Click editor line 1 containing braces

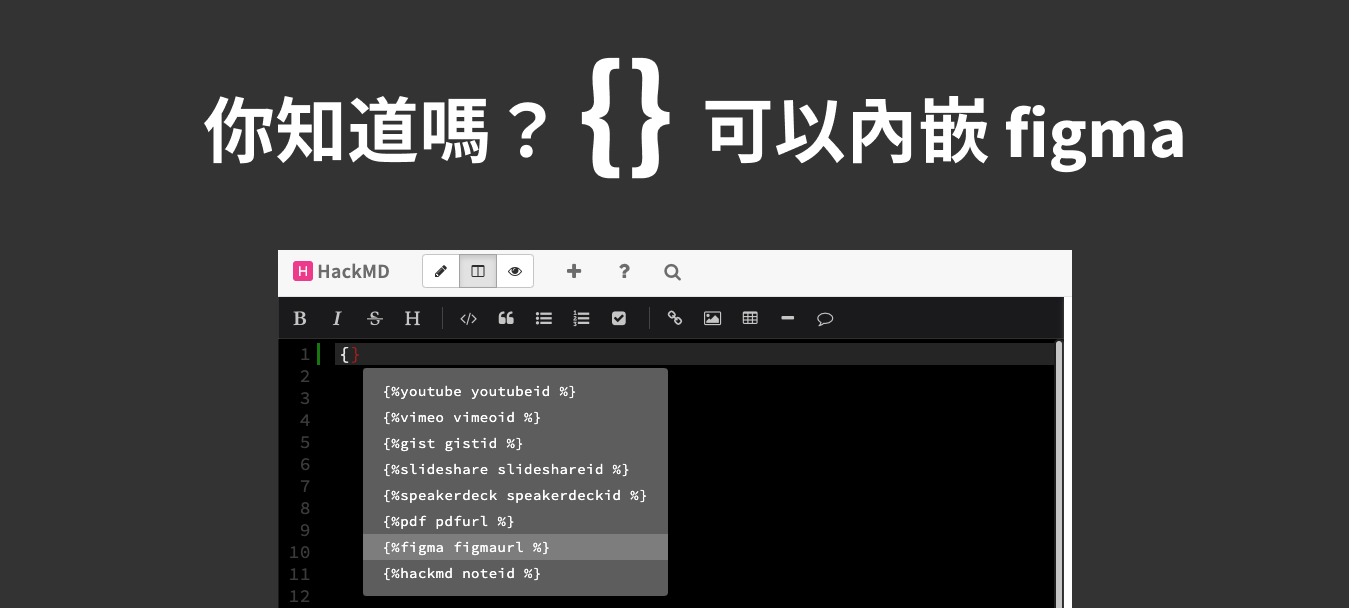click(x=694, y=354)
